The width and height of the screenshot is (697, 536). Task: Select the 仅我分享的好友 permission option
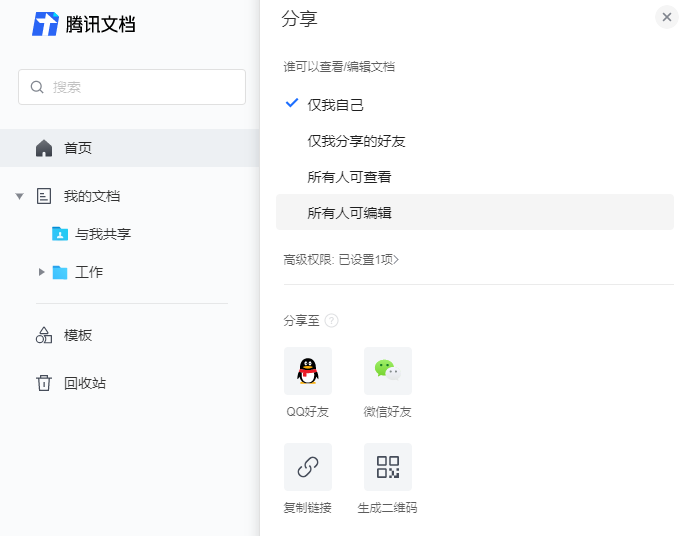356,141
